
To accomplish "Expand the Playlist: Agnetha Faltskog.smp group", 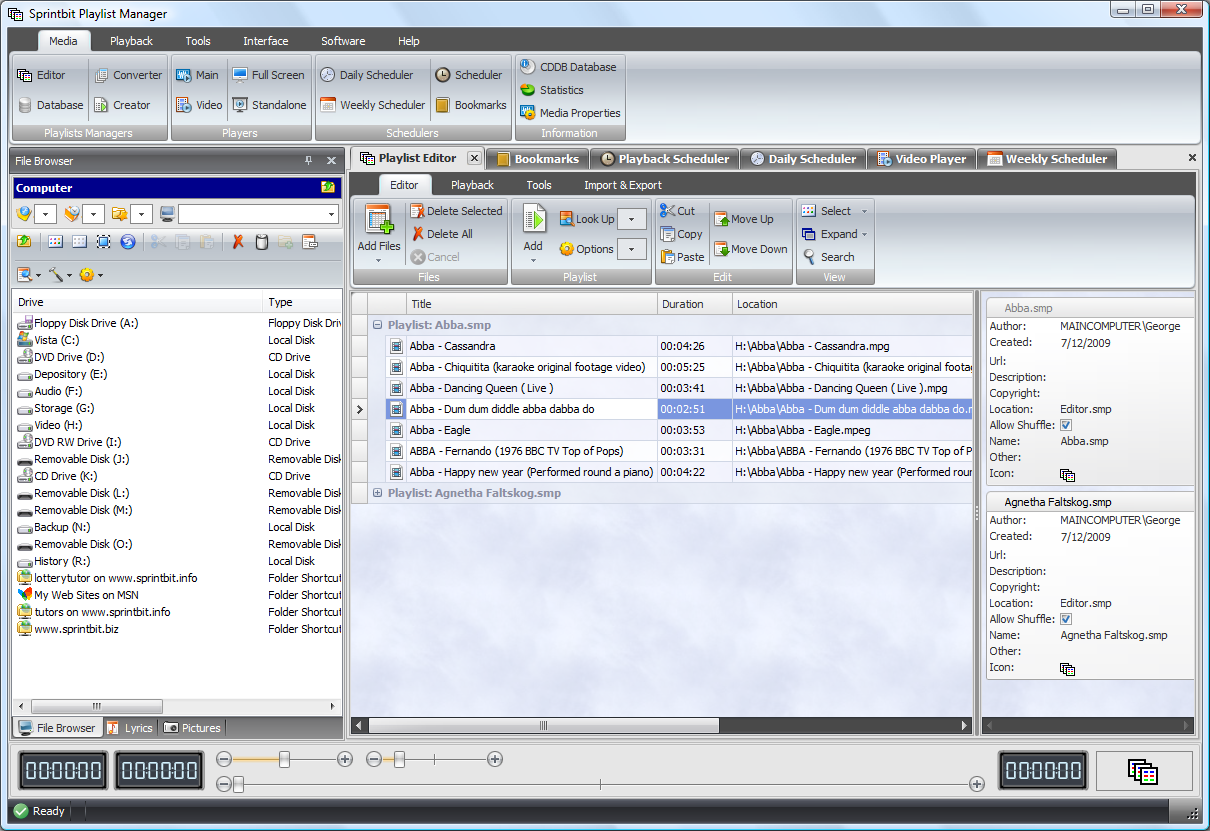I will tap(377, 493).
